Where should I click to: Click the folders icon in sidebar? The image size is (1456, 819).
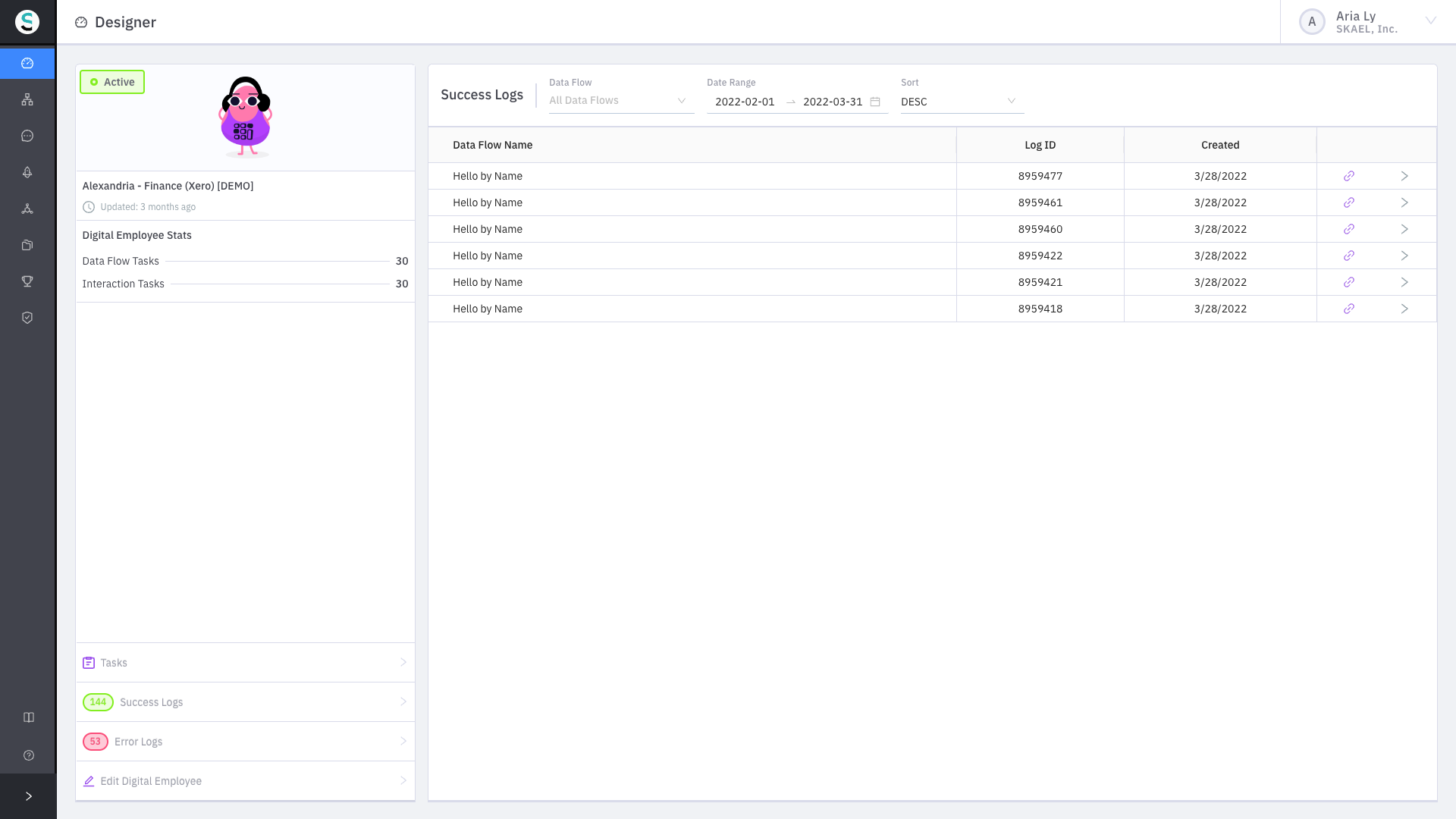pyautogui.click(x=27, y=245)
